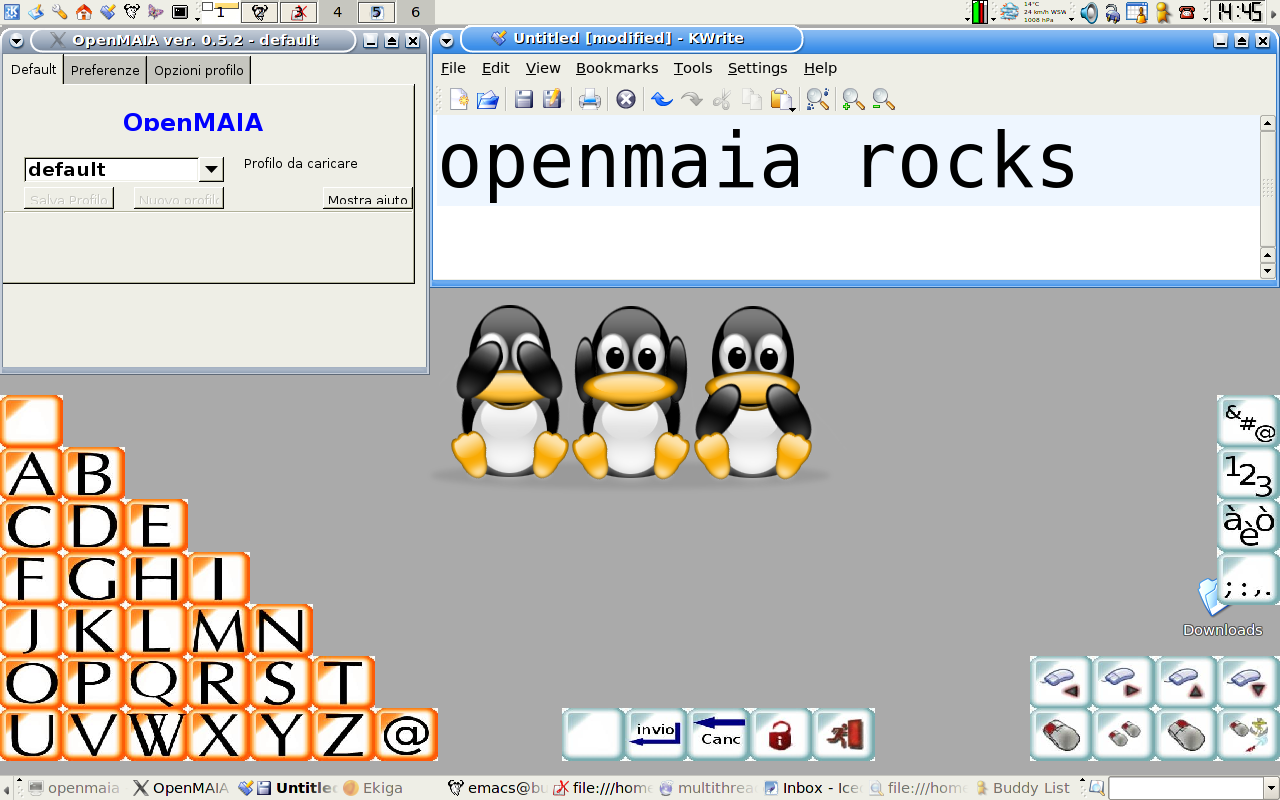The height and width of the screenshot is (800, 1280).
Task: Open the Bookmarks menu in KWrite
Action: [617, 68]
